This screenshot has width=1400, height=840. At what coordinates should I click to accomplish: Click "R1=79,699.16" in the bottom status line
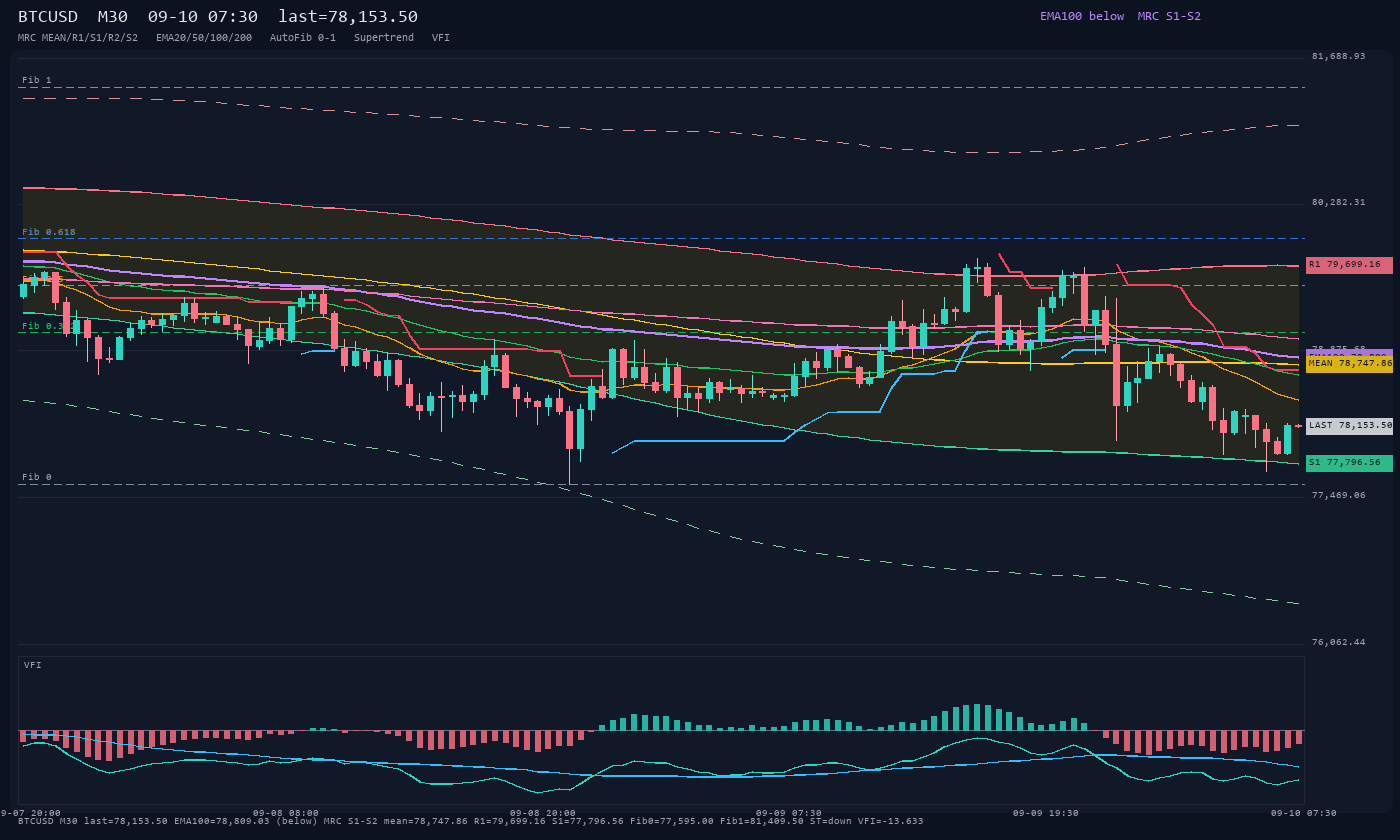[x=510, y=821]
